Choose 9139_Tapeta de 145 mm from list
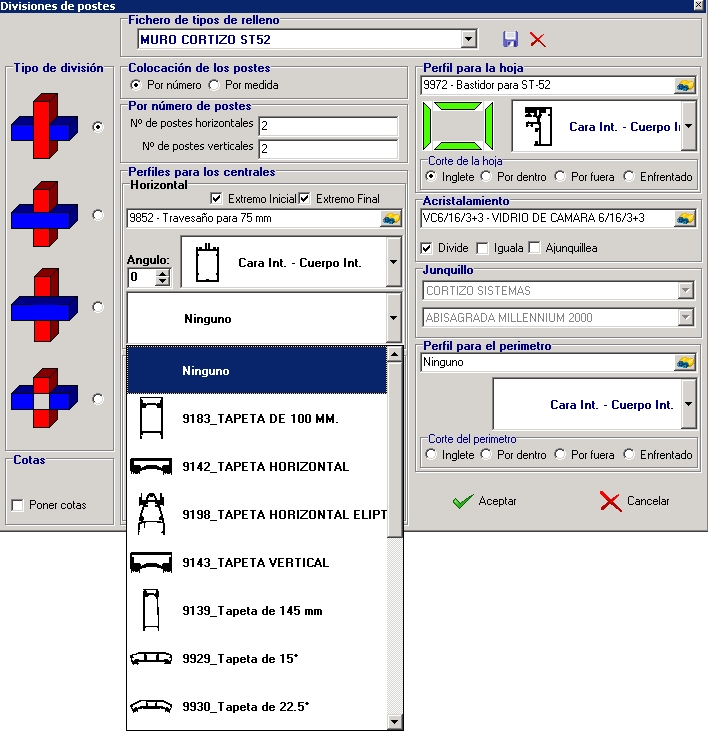708x731 pixels. [257, 610]
